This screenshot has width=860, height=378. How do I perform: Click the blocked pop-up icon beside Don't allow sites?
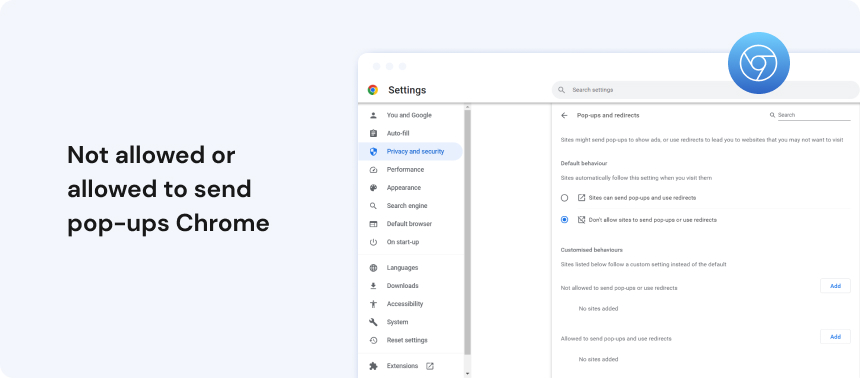[581, 219]
